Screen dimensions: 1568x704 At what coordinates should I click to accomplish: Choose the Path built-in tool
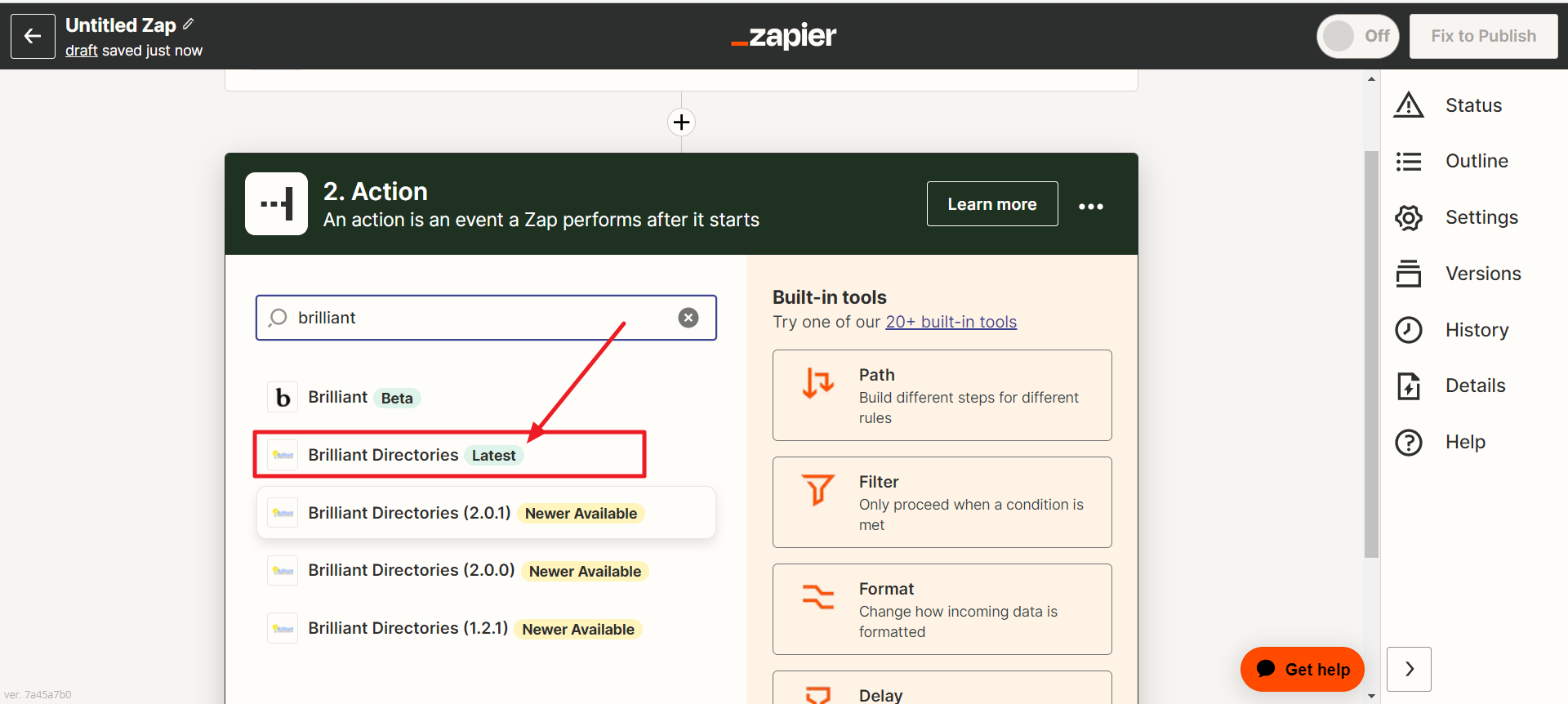(942, 395)
